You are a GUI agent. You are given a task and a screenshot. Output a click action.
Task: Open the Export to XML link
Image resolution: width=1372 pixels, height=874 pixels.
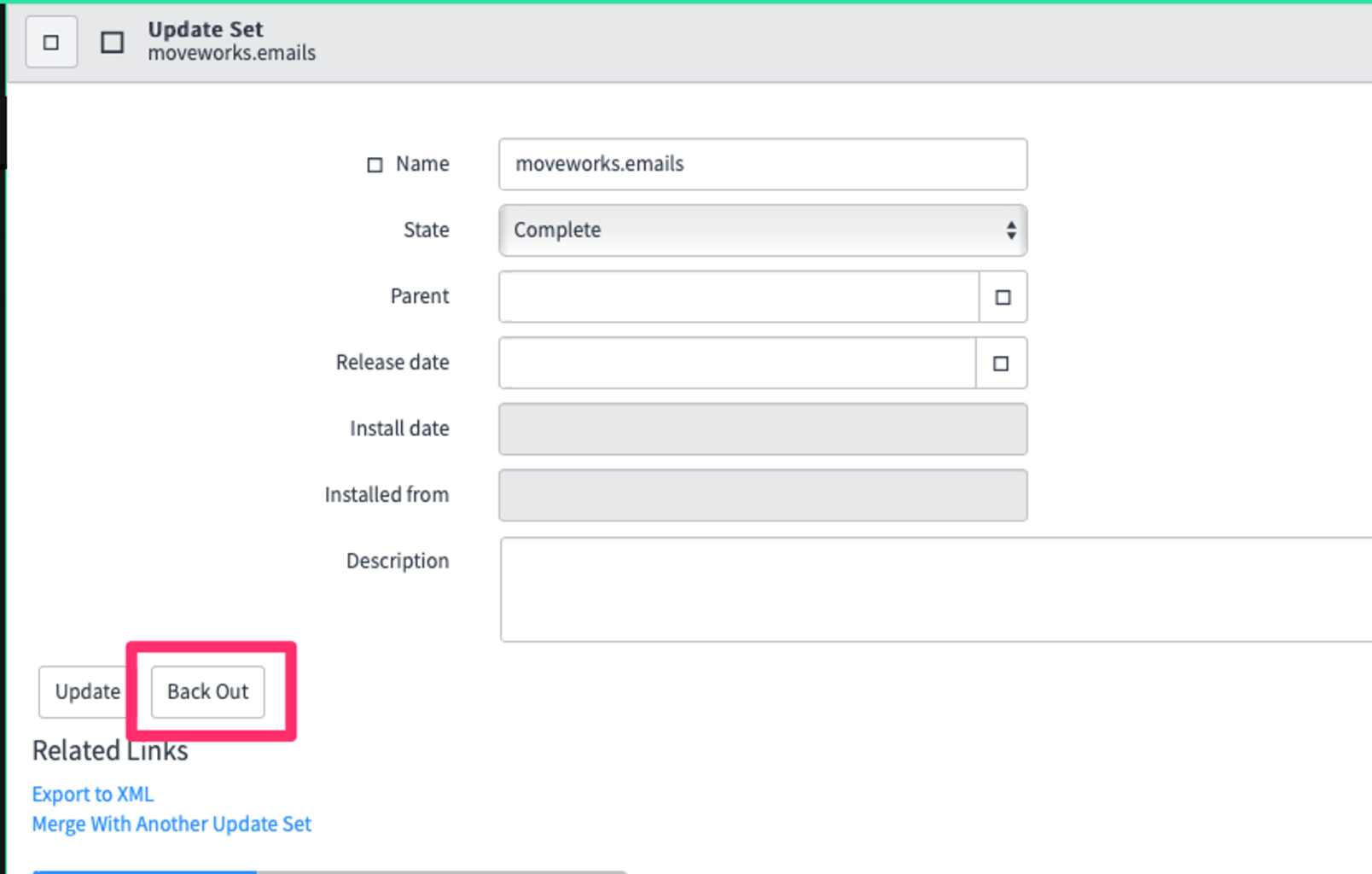click(93, 794)
